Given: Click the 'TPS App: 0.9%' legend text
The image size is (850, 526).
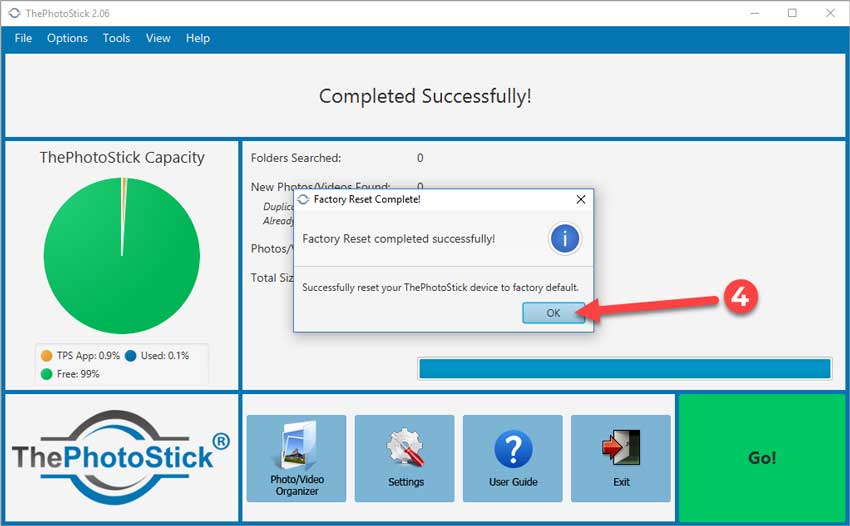Looking at the screenshot, I should pos(88,356).
